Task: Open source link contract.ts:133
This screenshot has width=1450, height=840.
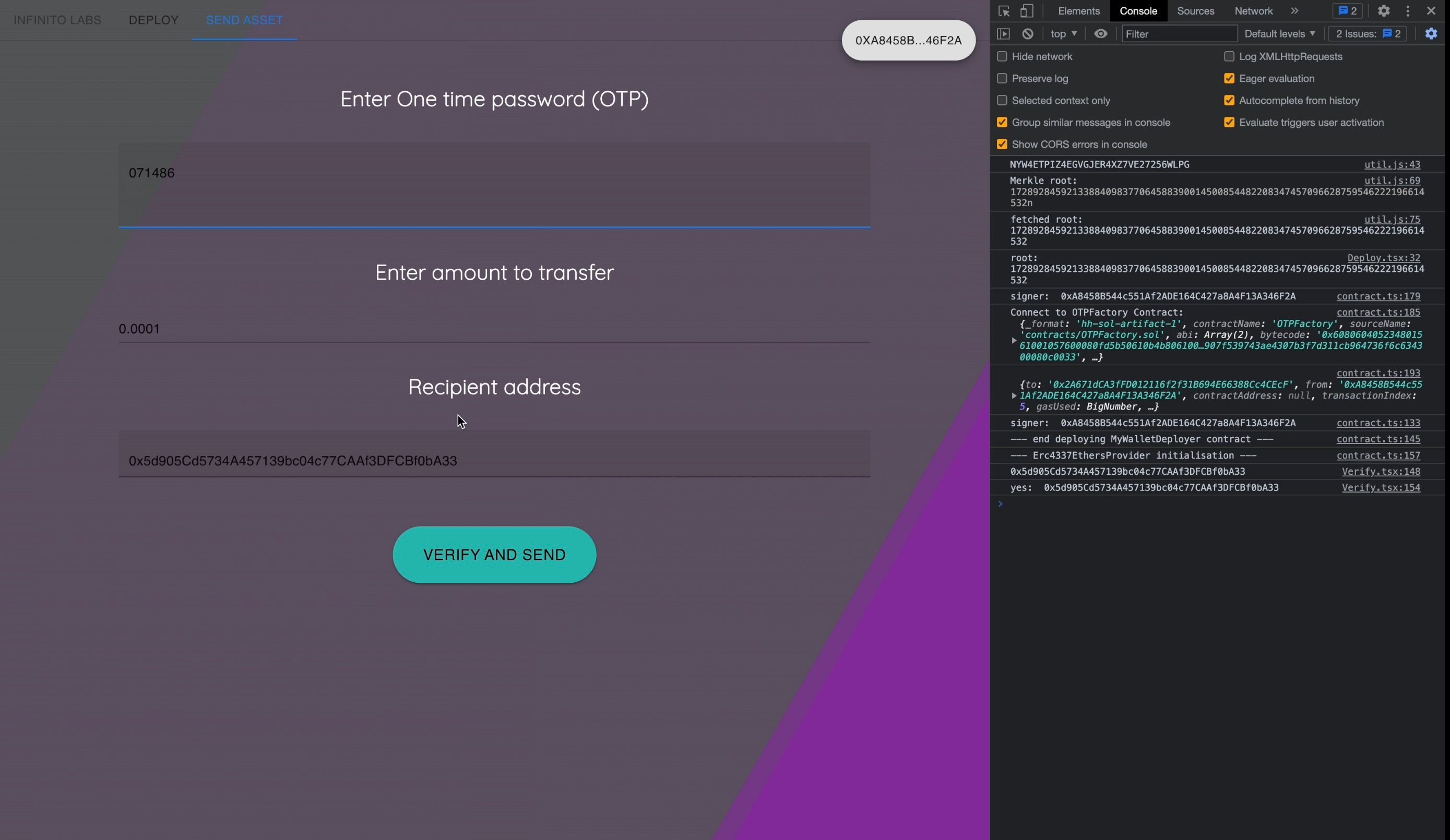Action: 1378,423
